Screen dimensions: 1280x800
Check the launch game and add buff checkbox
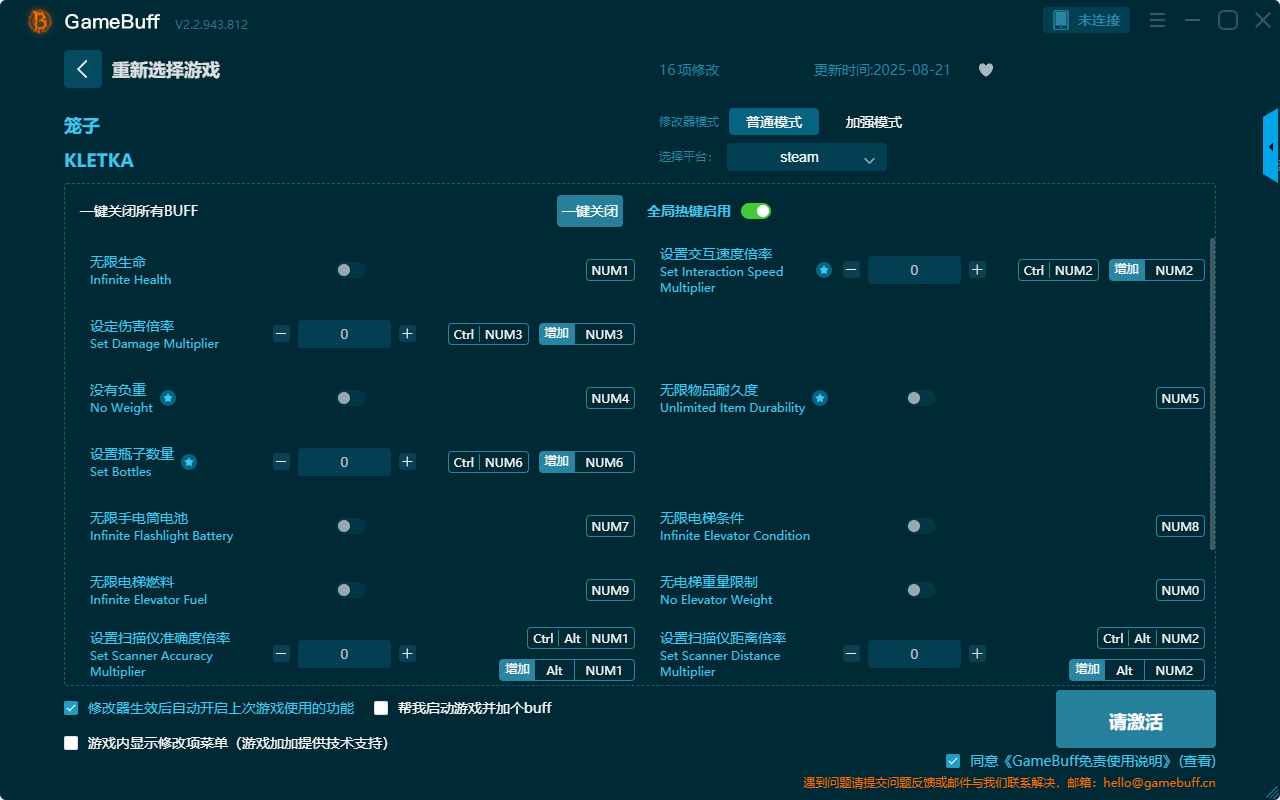[x=381, y=708]
